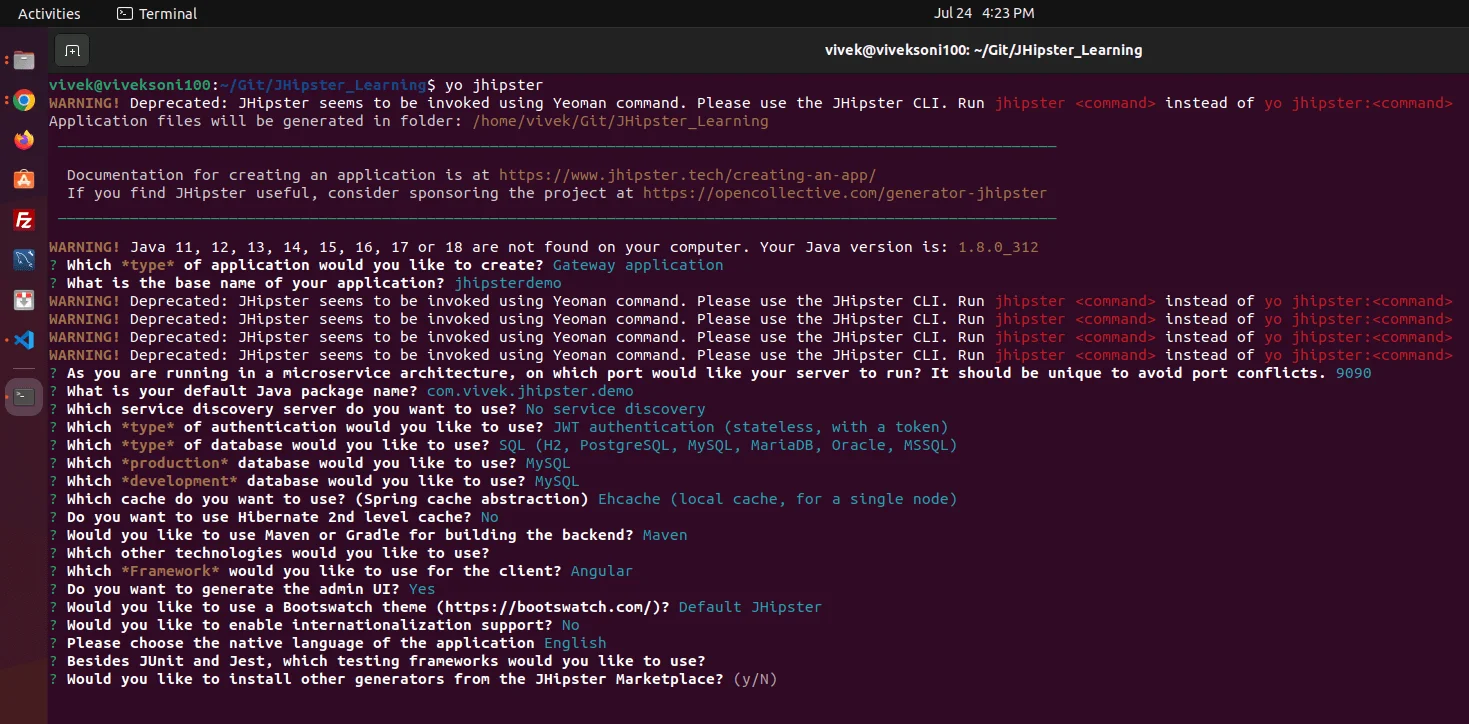Click the 'jhipsterdemo' base name answer
This screenshot has width=1469, height=724.
point(508,283)
